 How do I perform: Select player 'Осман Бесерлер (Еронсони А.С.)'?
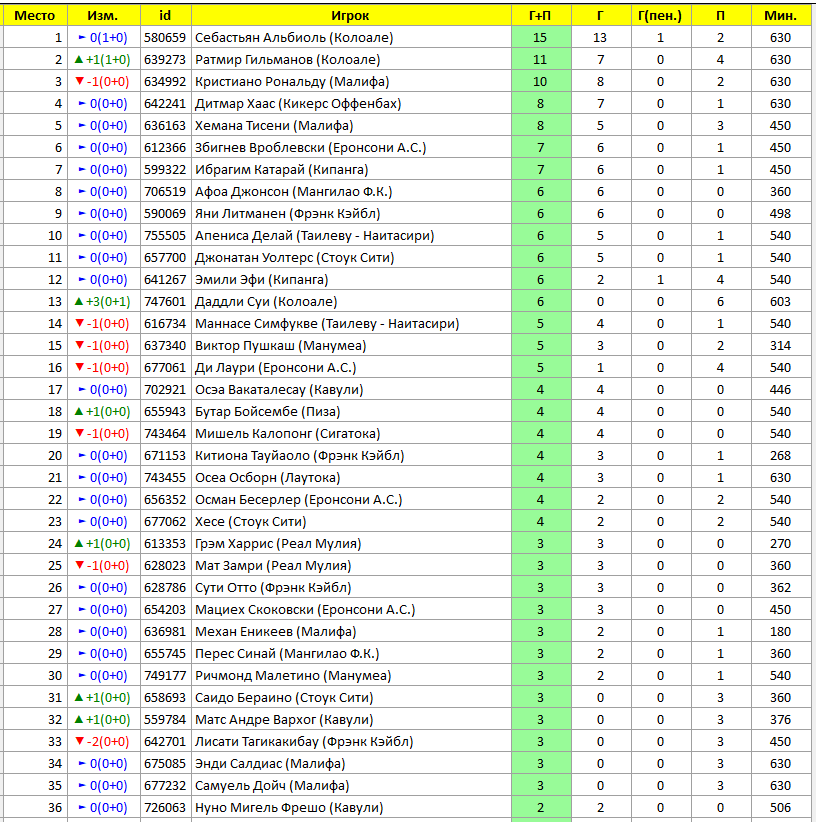tap(299, 500)
